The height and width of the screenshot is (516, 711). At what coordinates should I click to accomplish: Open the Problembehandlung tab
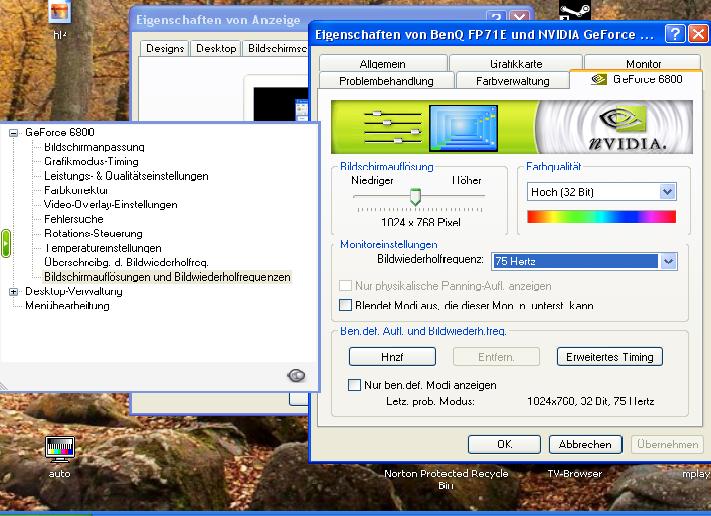(386, 81)
